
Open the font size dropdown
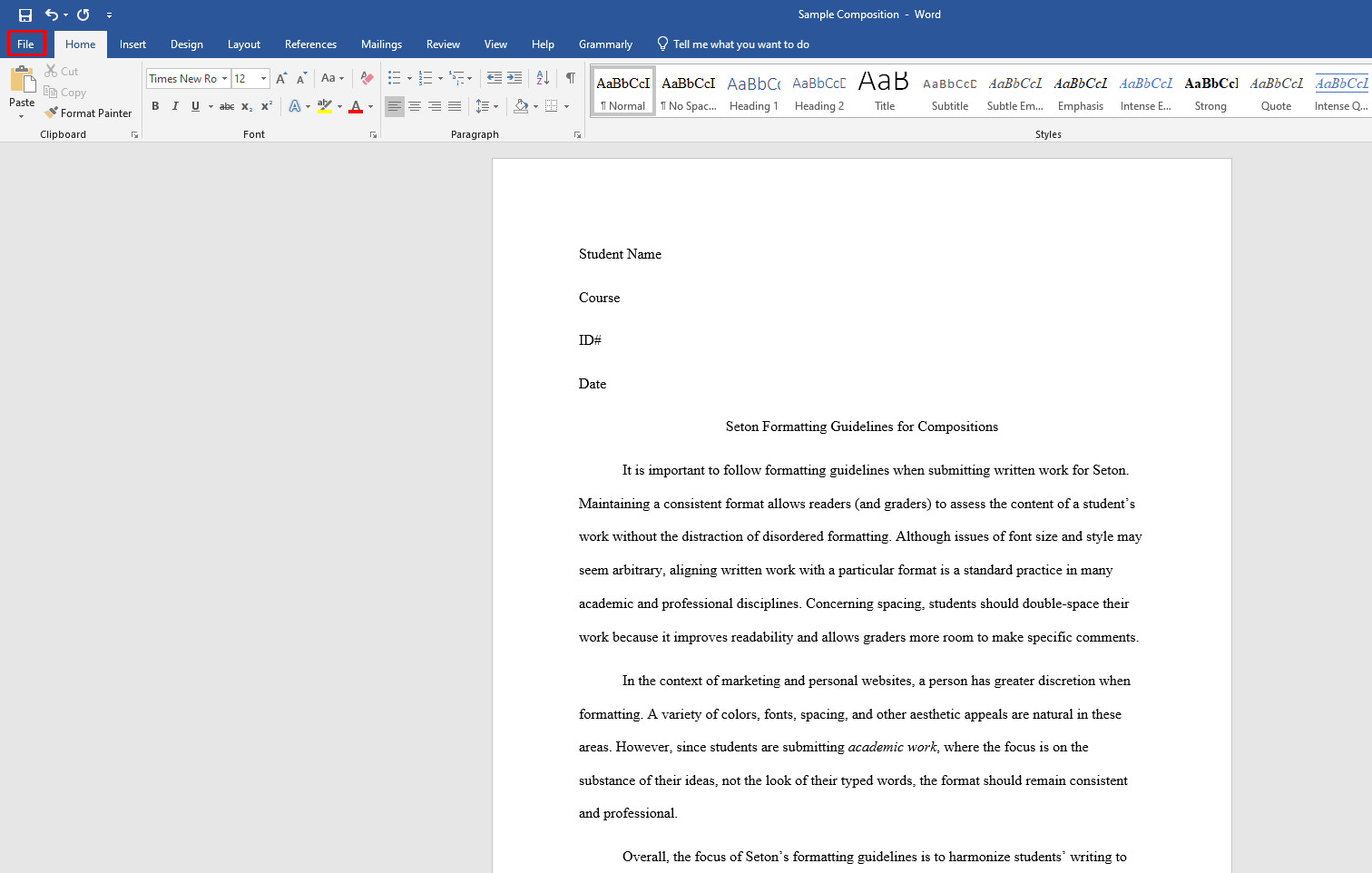click(263, 78)
